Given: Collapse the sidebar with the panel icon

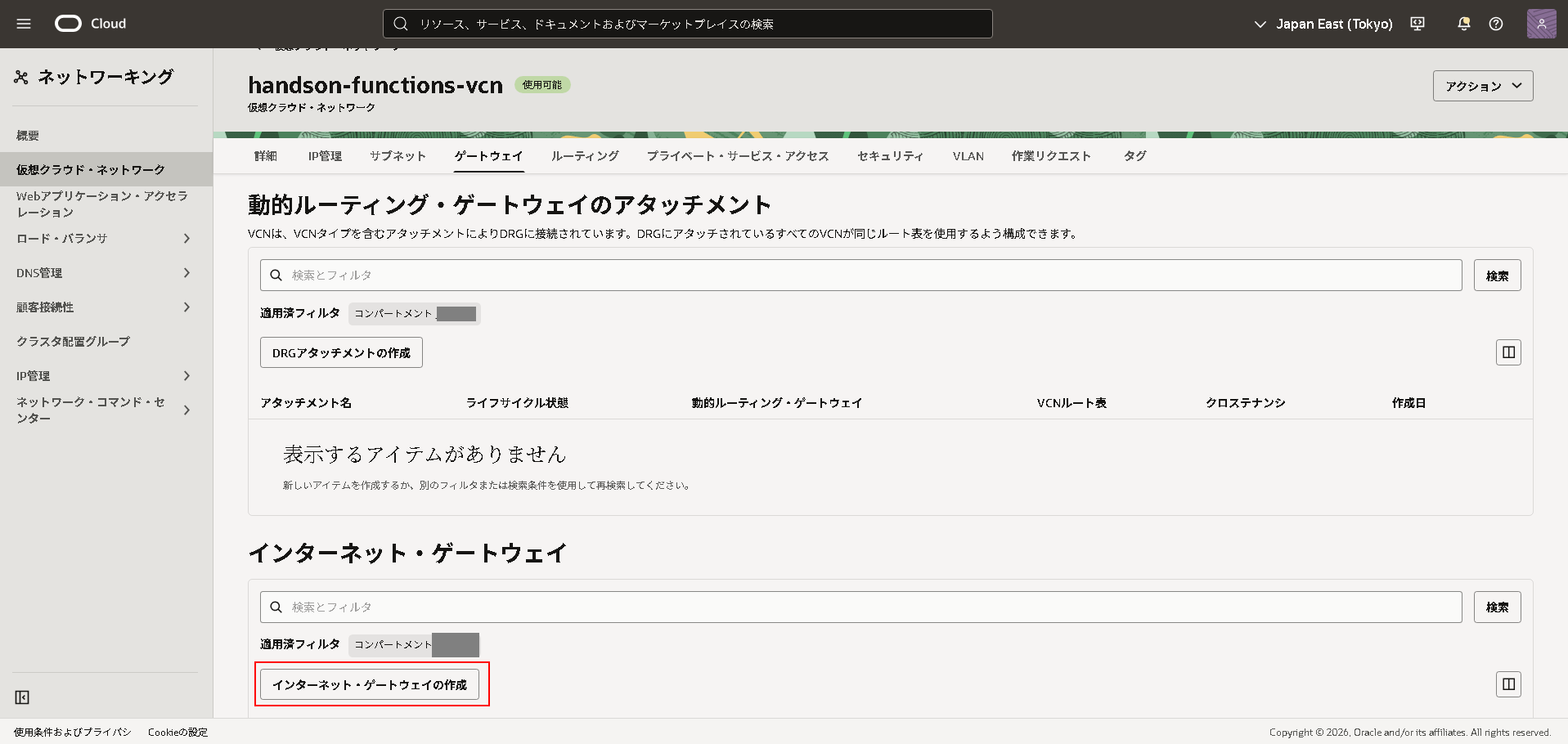Looking at the screenshot, I should [x=22, y=697].
